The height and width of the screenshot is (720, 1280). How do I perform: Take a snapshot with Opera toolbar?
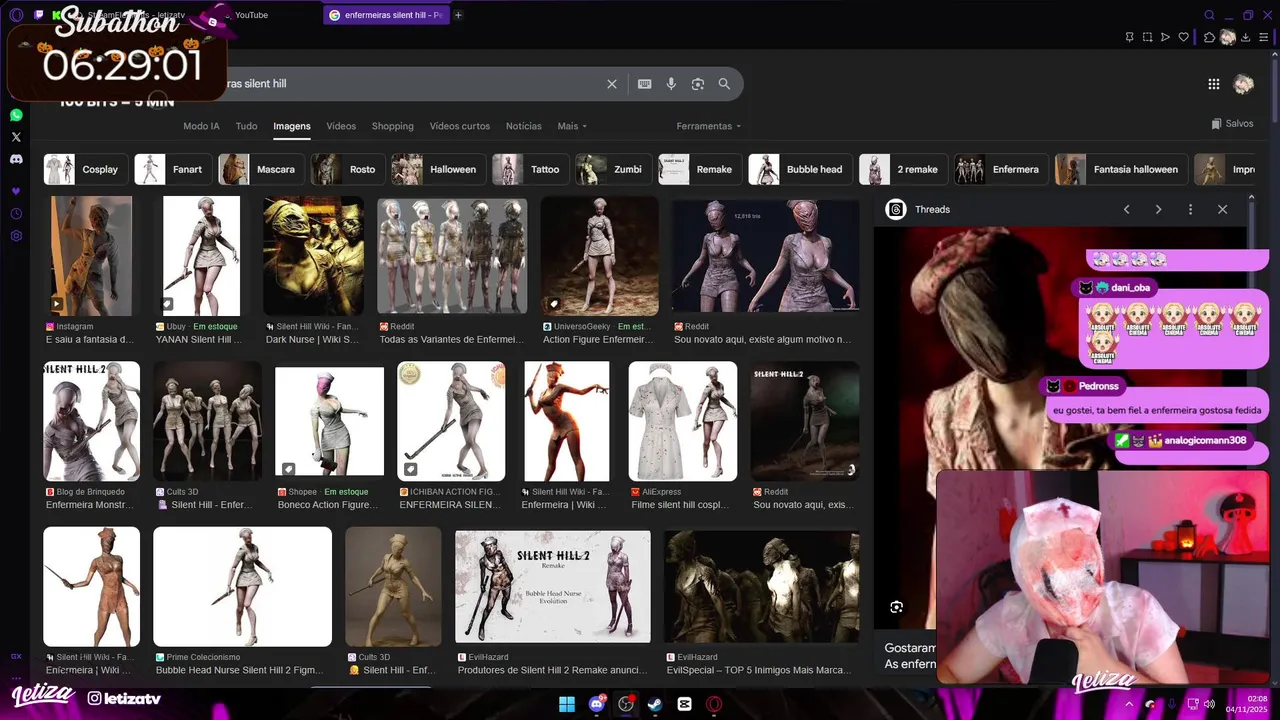pyautogui.click(x=1147, y=37)
